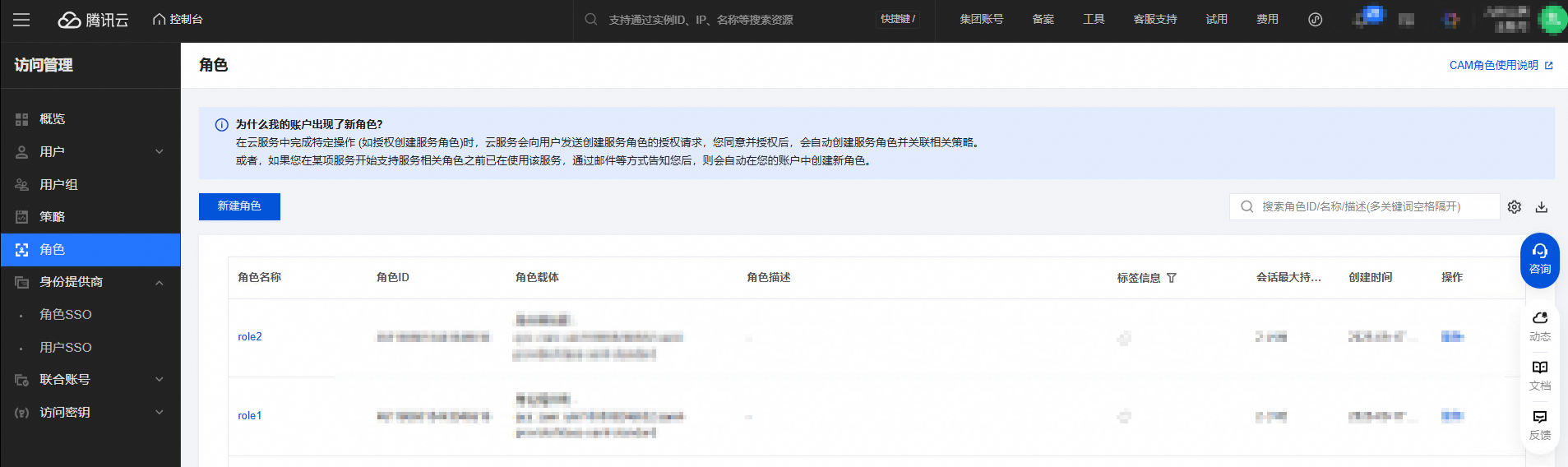Open 角色SSO submenu item

66,314
